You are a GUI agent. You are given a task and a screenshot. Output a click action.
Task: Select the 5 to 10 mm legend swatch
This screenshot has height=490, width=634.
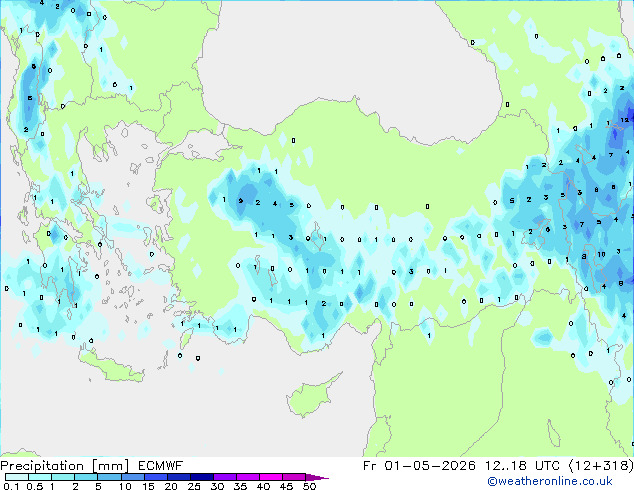coord(109,477)
